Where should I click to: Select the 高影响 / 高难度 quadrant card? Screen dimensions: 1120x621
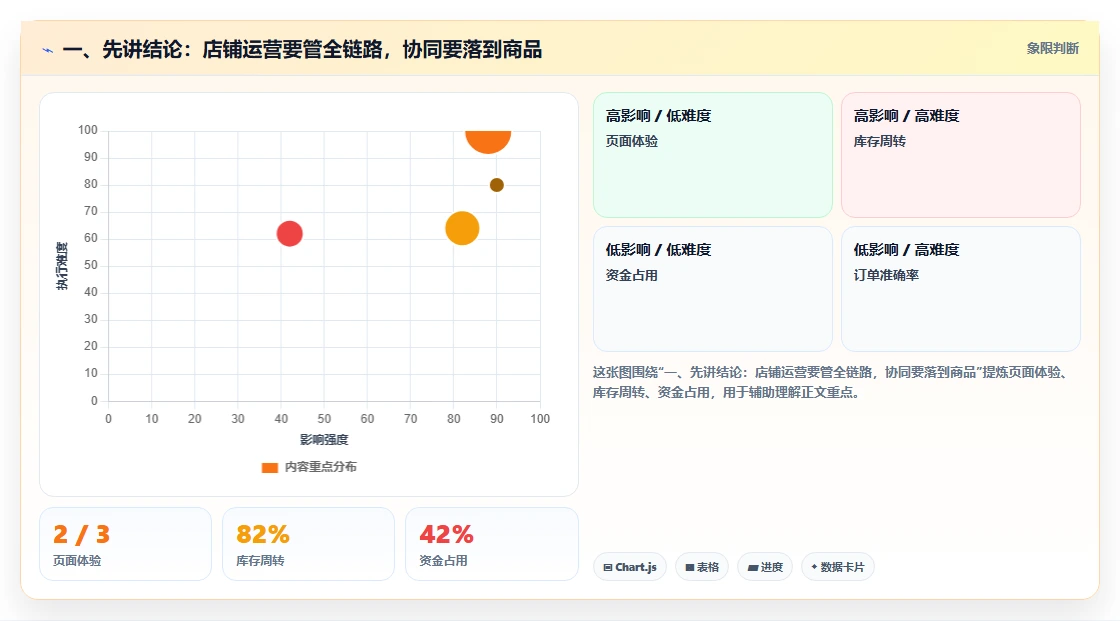pos(961,155)
